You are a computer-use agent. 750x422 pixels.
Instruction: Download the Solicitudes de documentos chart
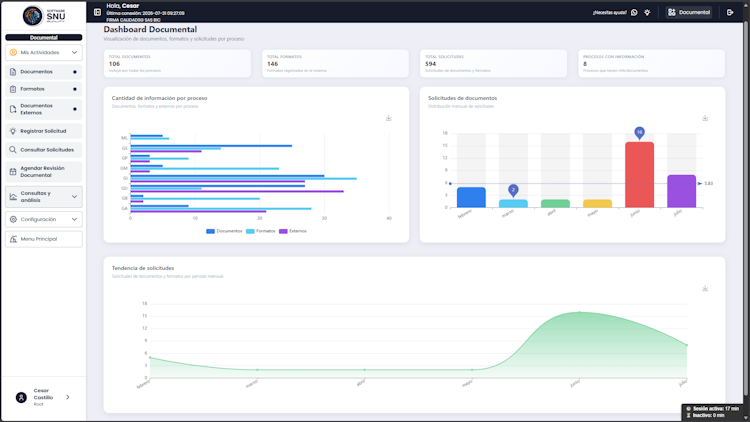(705, 118)
